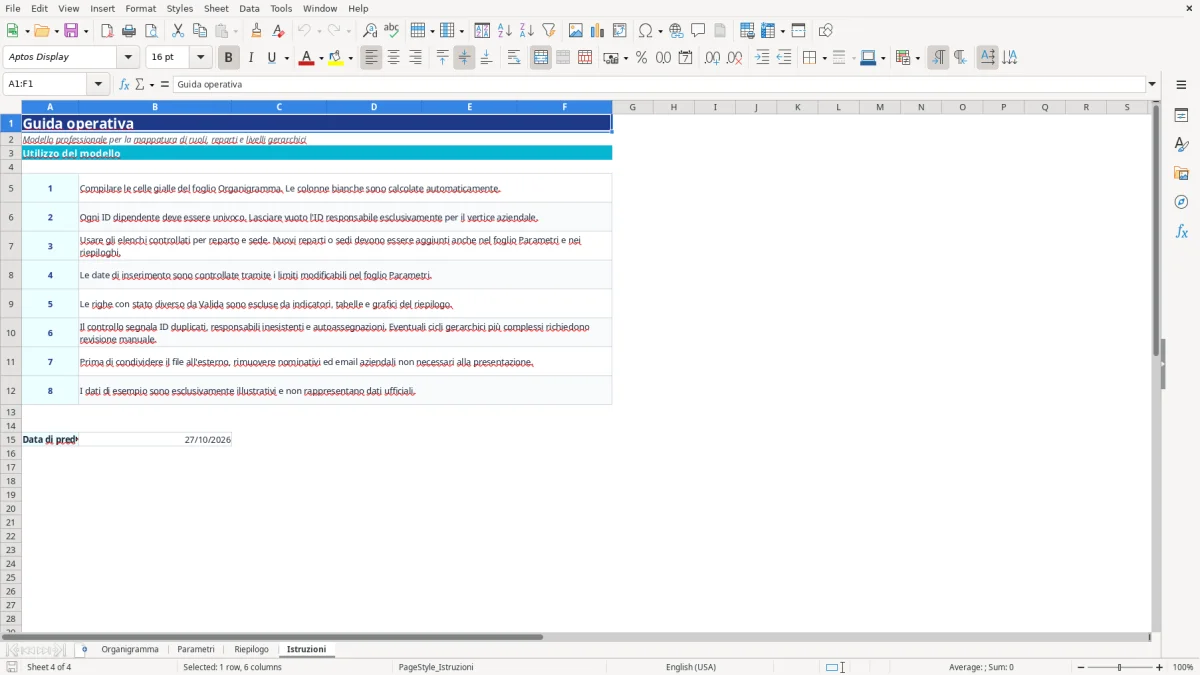
Task: Open Borders dropdown arrow
Action: (824, 58)
